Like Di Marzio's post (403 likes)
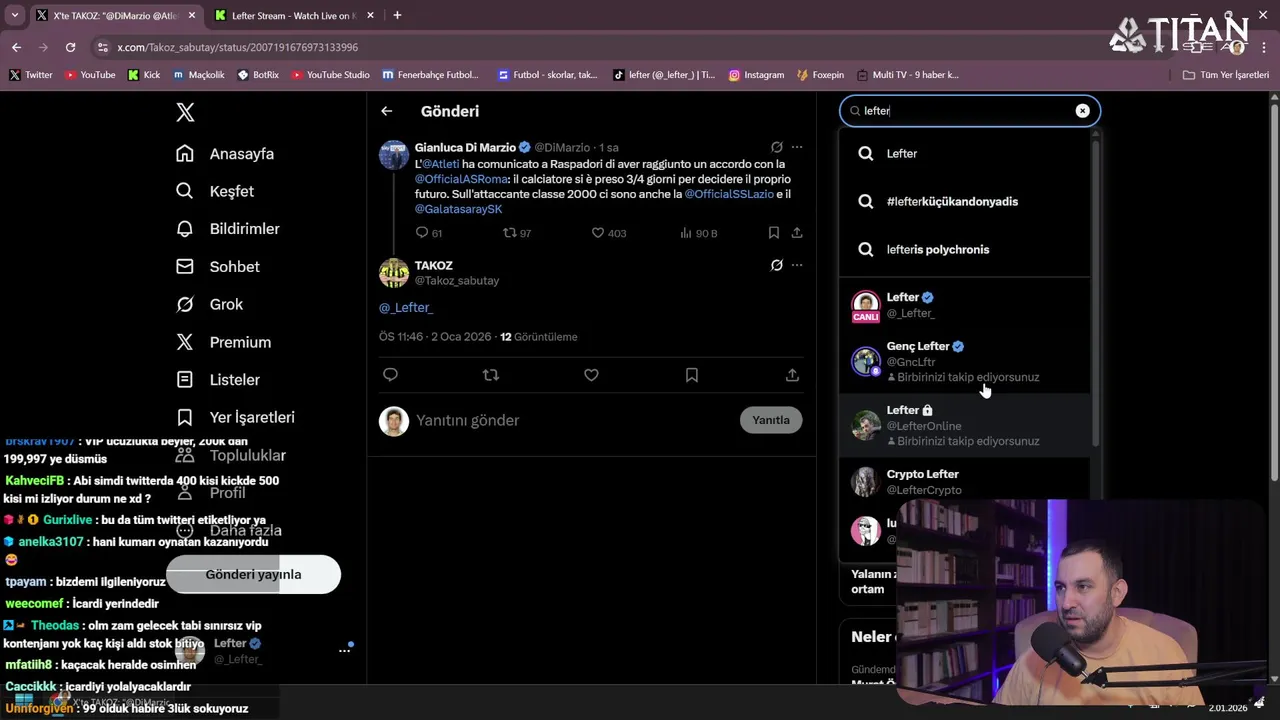Image resolution: width=1280 pixels, height=720 pixels. (608, 233)
